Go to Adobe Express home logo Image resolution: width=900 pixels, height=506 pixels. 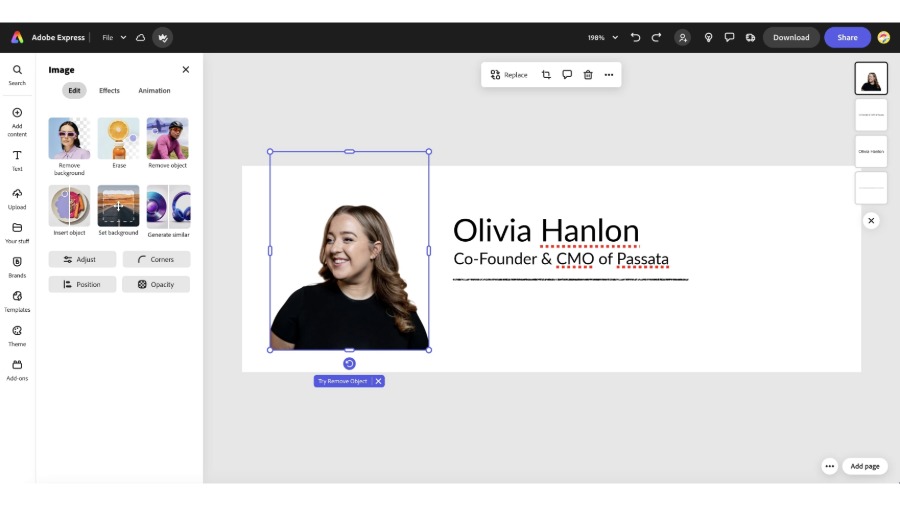pyautogui.click(x=17, y=37)
